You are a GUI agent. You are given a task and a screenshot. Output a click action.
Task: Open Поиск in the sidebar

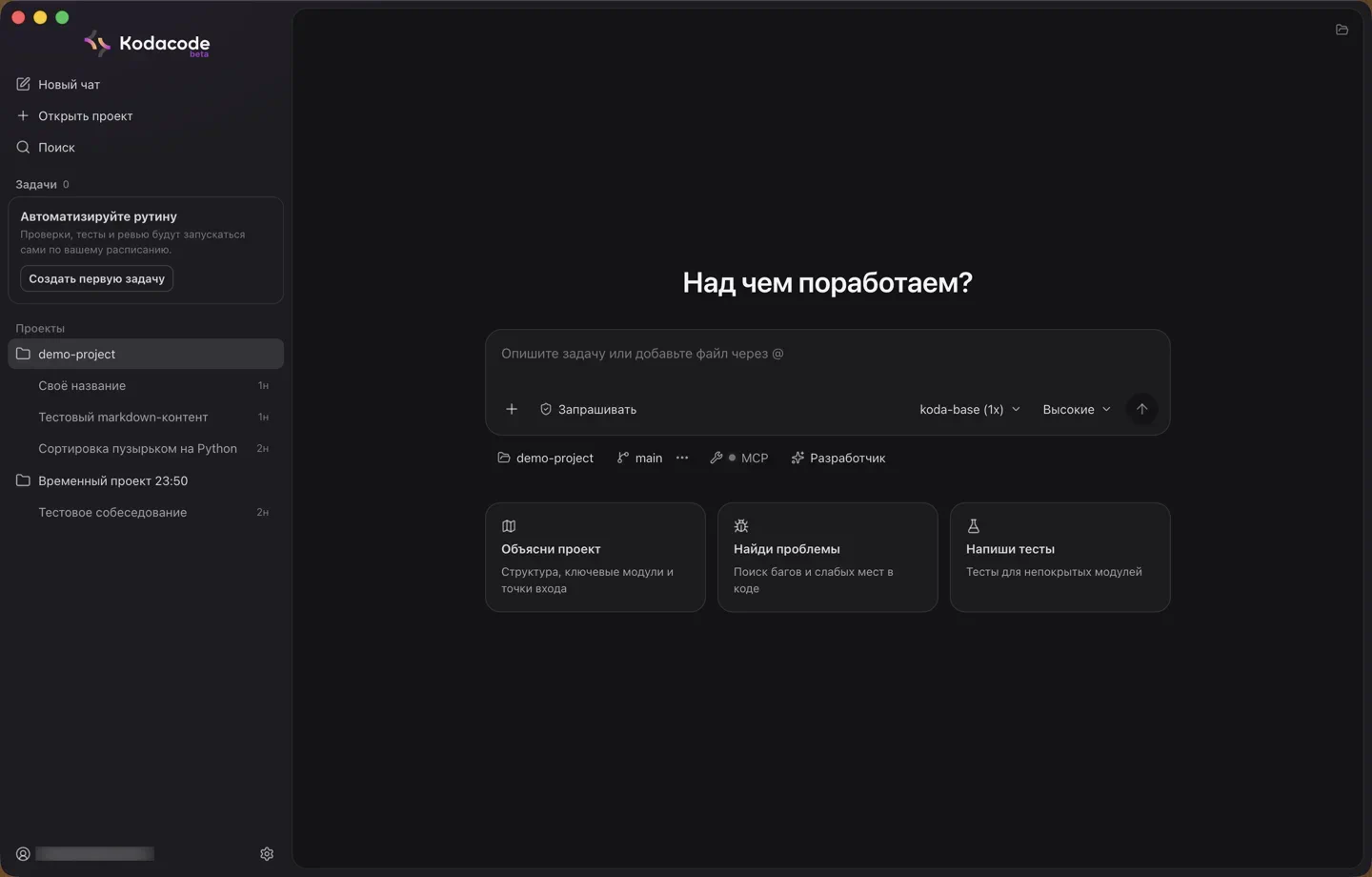(x=46, y=147)
